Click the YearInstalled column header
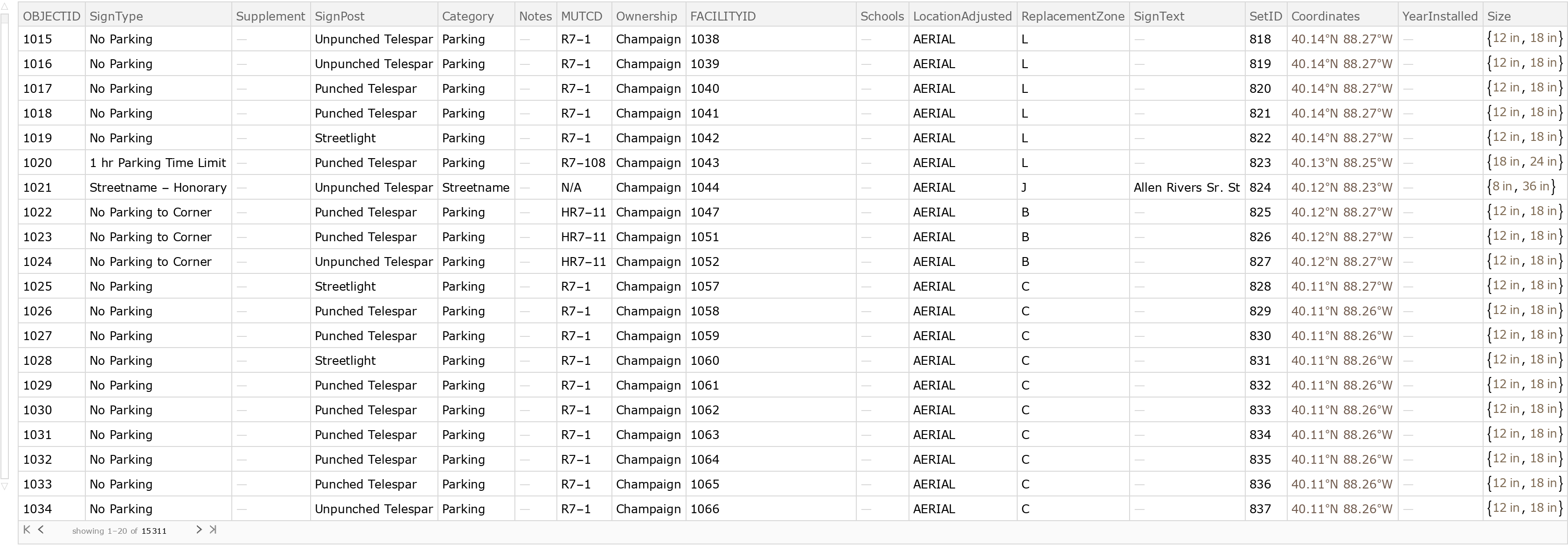The height and width of the screenshot is (558, 1568). pyautogui.click(x=1440, y=16)
